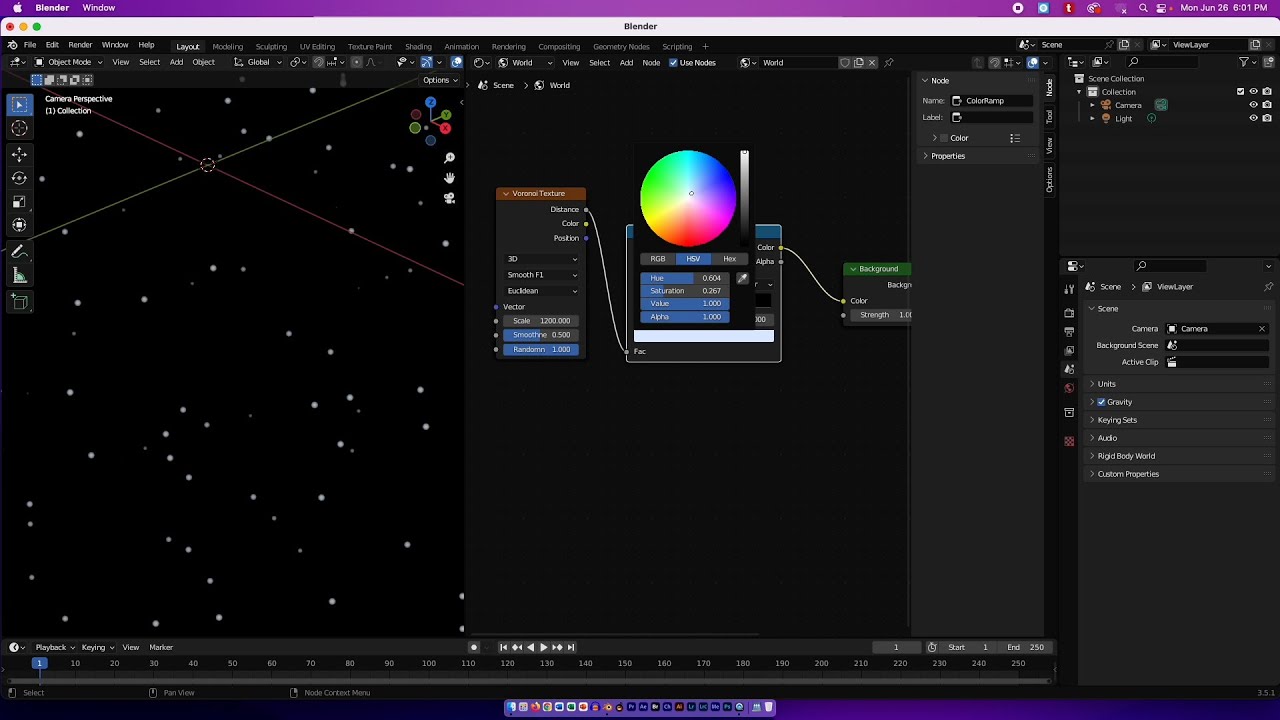Switch to the Modeling workspace tab
Screen dimensions: 1280x720
227,46
